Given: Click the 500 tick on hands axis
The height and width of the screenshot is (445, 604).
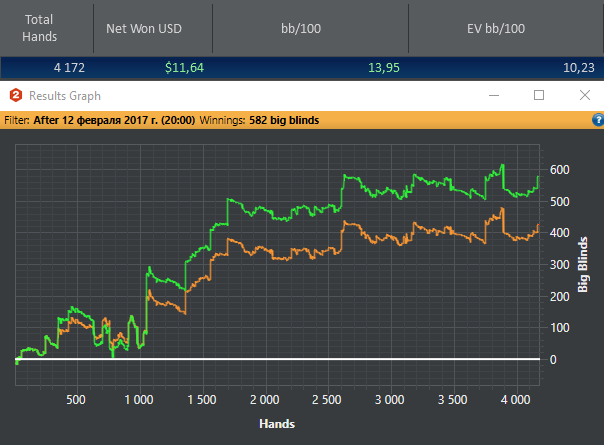Looking at the screenshot, I should (76, 400).
